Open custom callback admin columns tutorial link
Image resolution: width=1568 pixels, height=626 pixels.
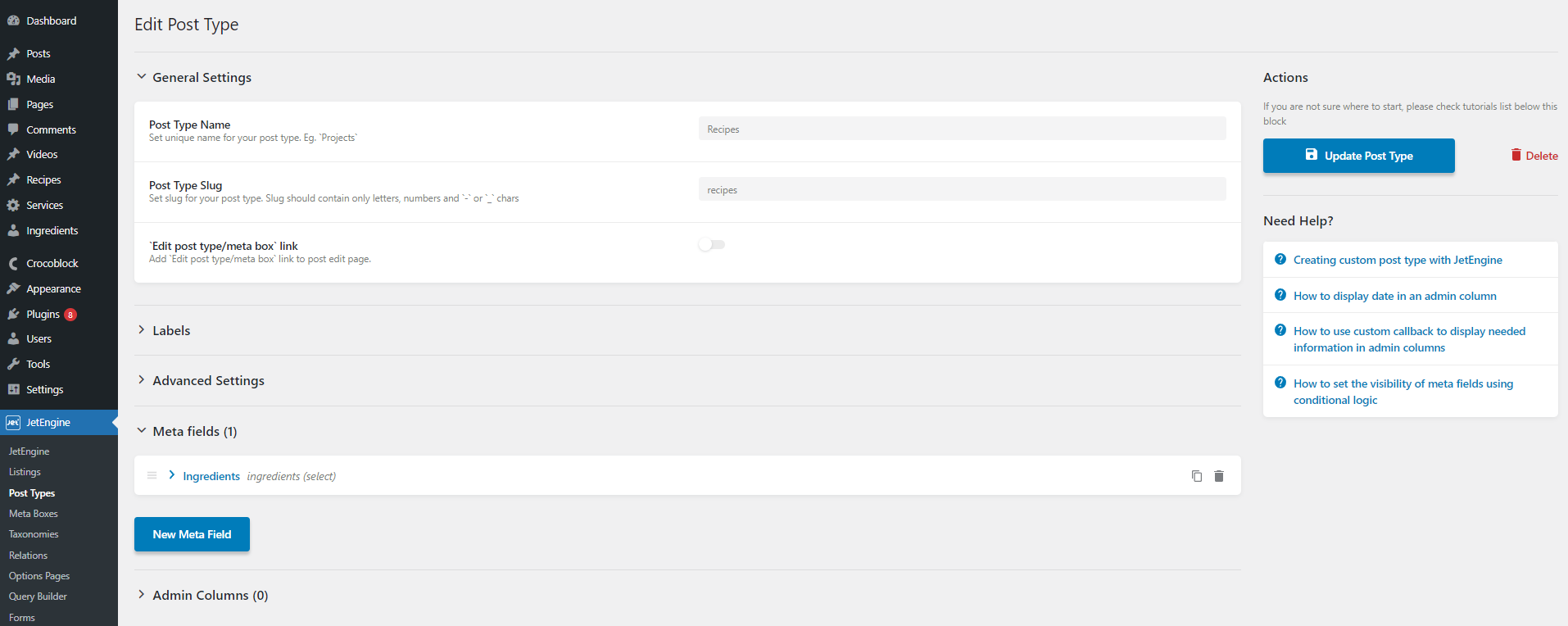click(x=1409, y=339)
